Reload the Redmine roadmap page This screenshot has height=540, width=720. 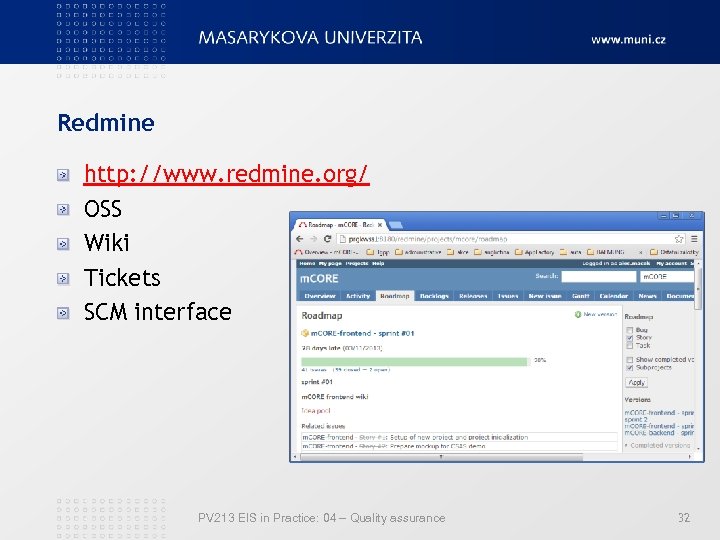pyautogui.click(x=327, y=239)
